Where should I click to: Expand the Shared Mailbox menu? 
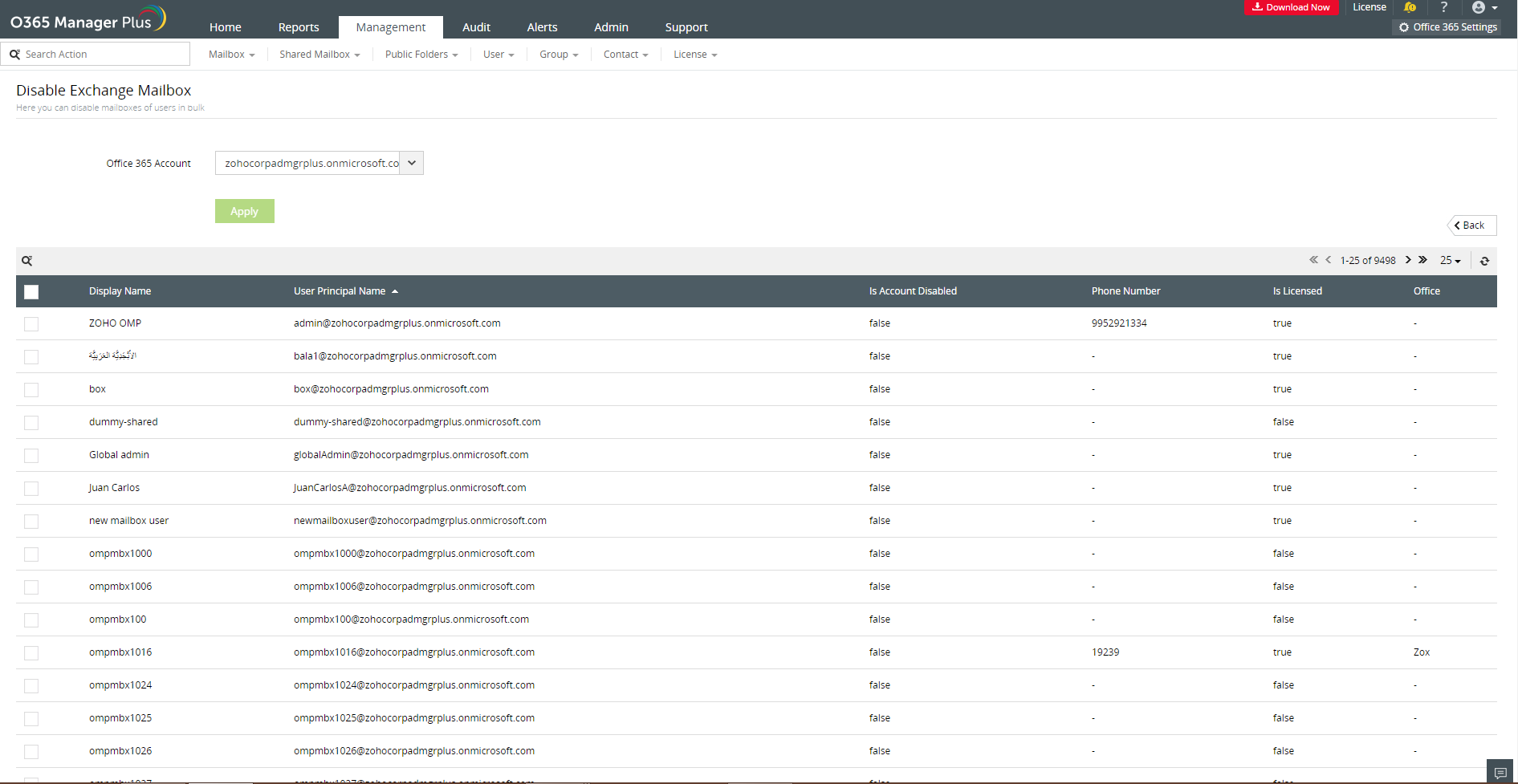point(318,54)
